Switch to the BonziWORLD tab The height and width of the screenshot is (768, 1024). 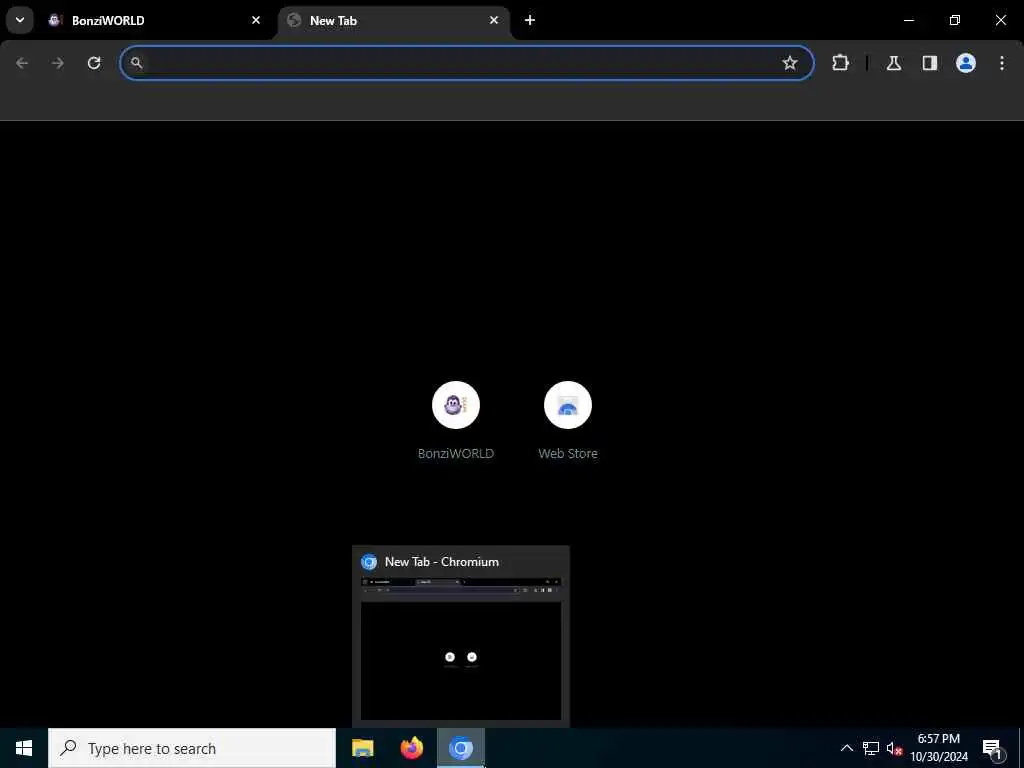coord(155,20)
